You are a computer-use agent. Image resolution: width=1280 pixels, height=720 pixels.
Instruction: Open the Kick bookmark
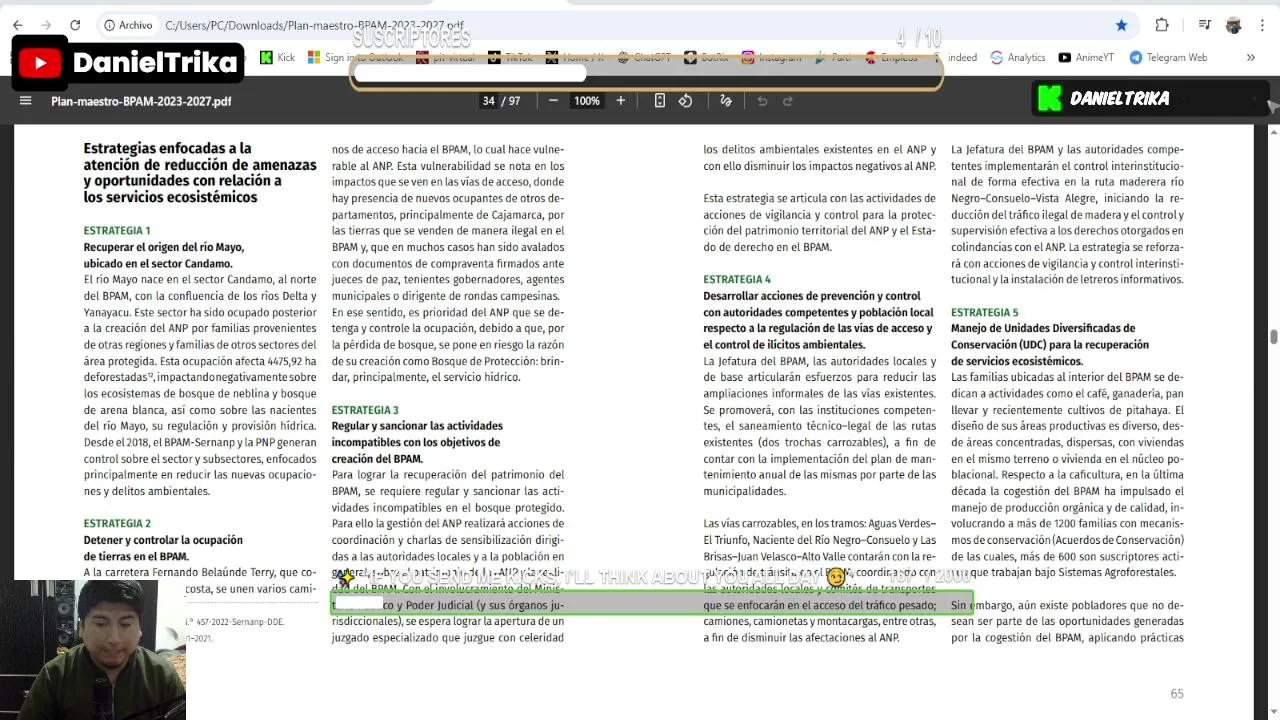(277, 57)
